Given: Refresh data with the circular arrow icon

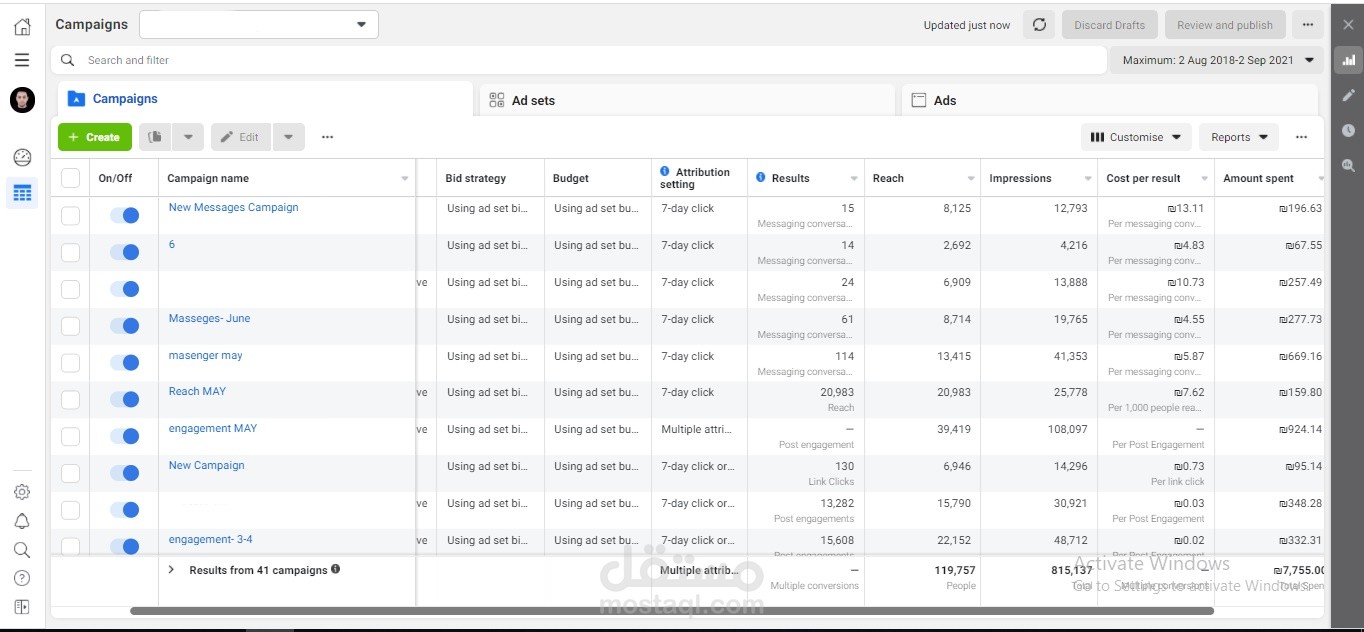Looking at the screenshot, I should click(x=1039, y=25).
